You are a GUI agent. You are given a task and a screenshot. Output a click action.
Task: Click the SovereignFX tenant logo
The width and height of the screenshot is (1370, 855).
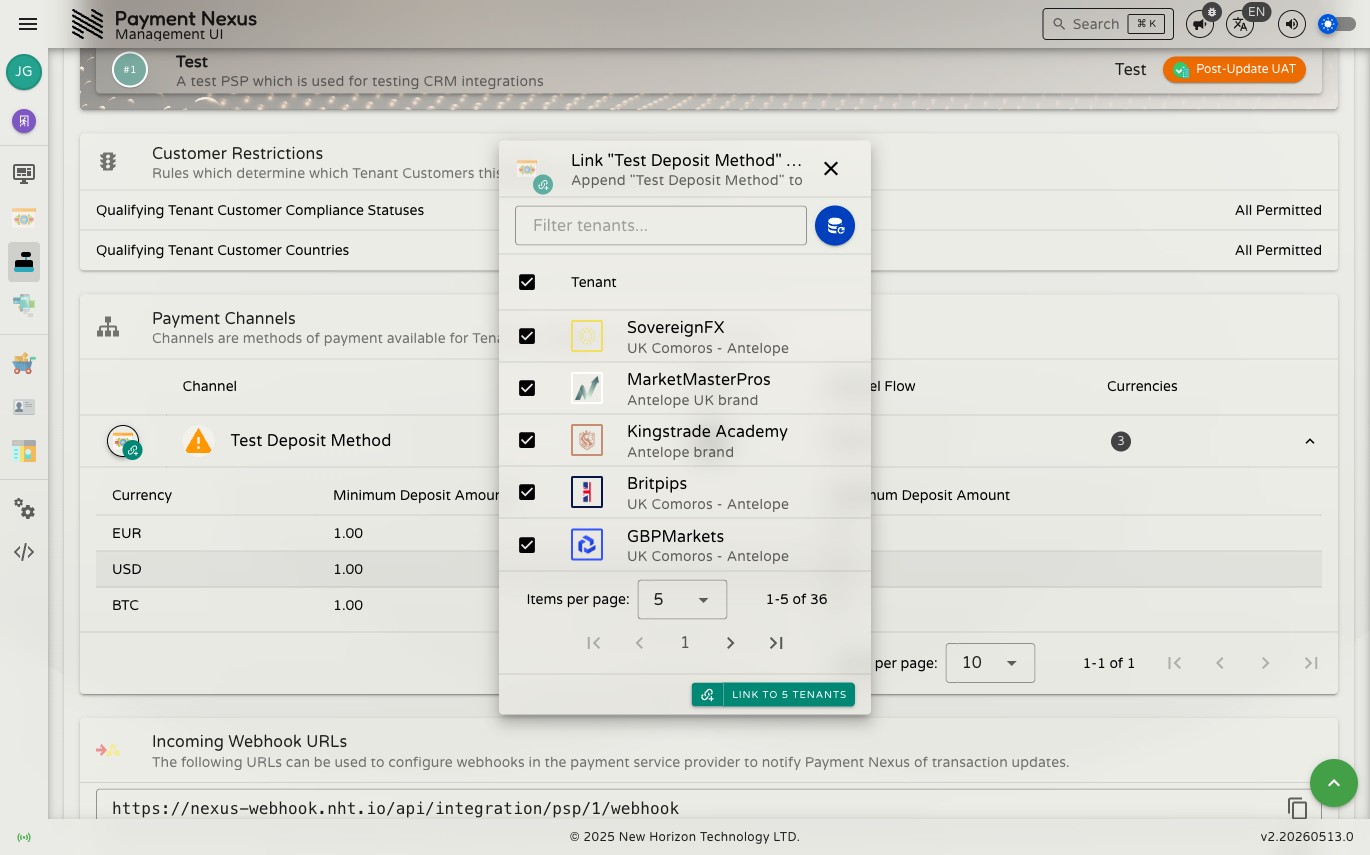point(587,336)
